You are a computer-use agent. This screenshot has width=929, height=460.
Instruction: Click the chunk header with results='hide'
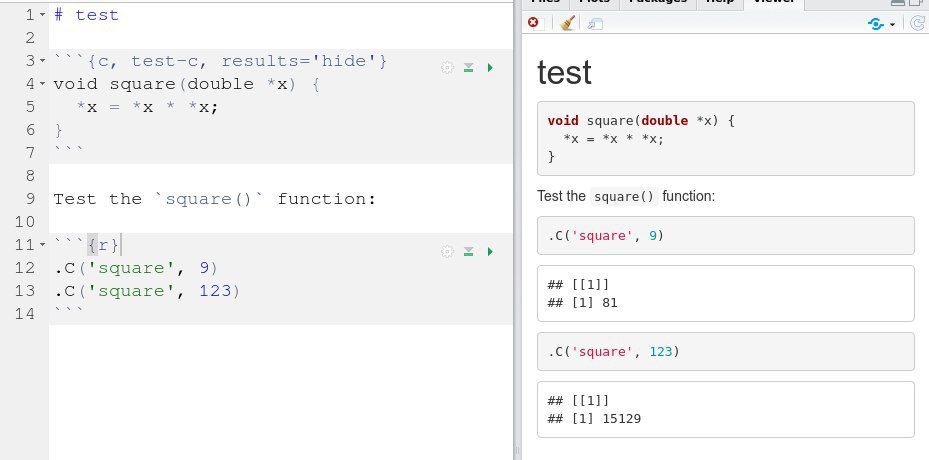pyautogui.click(x=220, y=61)
